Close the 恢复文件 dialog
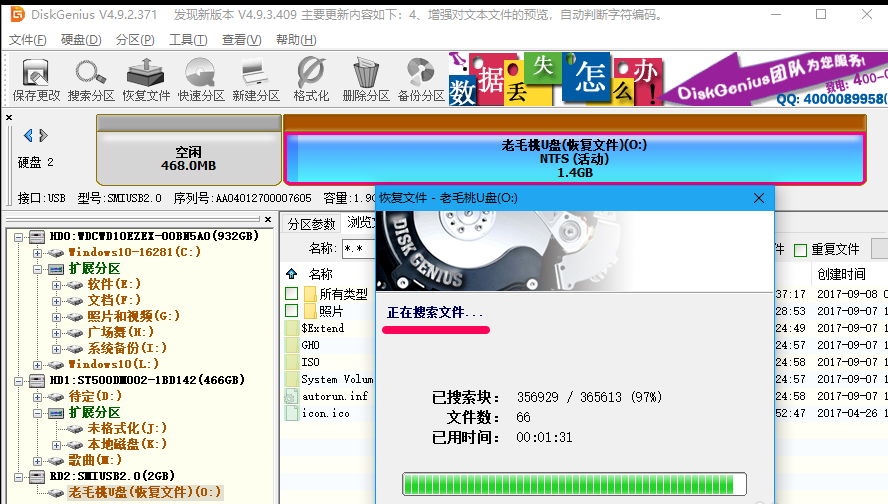Image resolution: width=888 pixels, height=504 pixels. pyautogui.click(x=759, y=198)
